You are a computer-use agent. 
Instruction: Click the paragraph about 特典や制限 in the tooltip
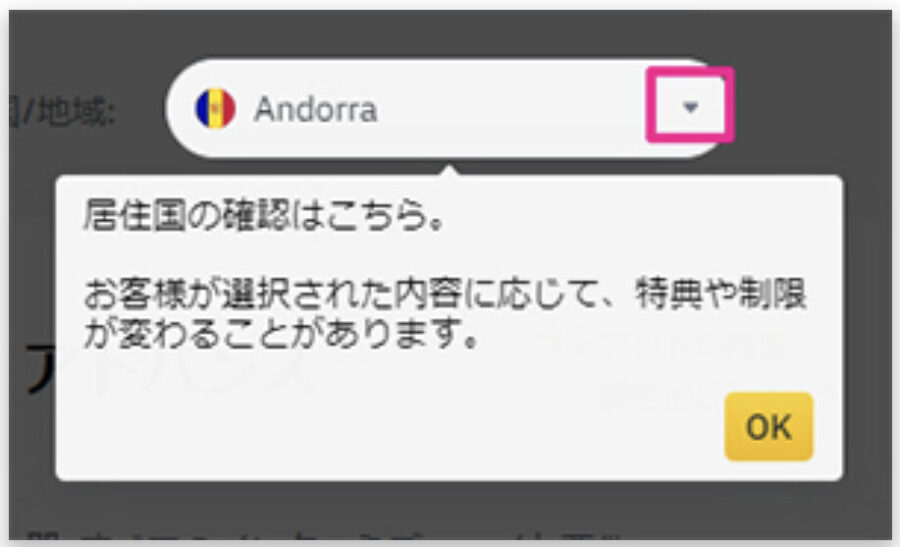(x=445, y=313)
